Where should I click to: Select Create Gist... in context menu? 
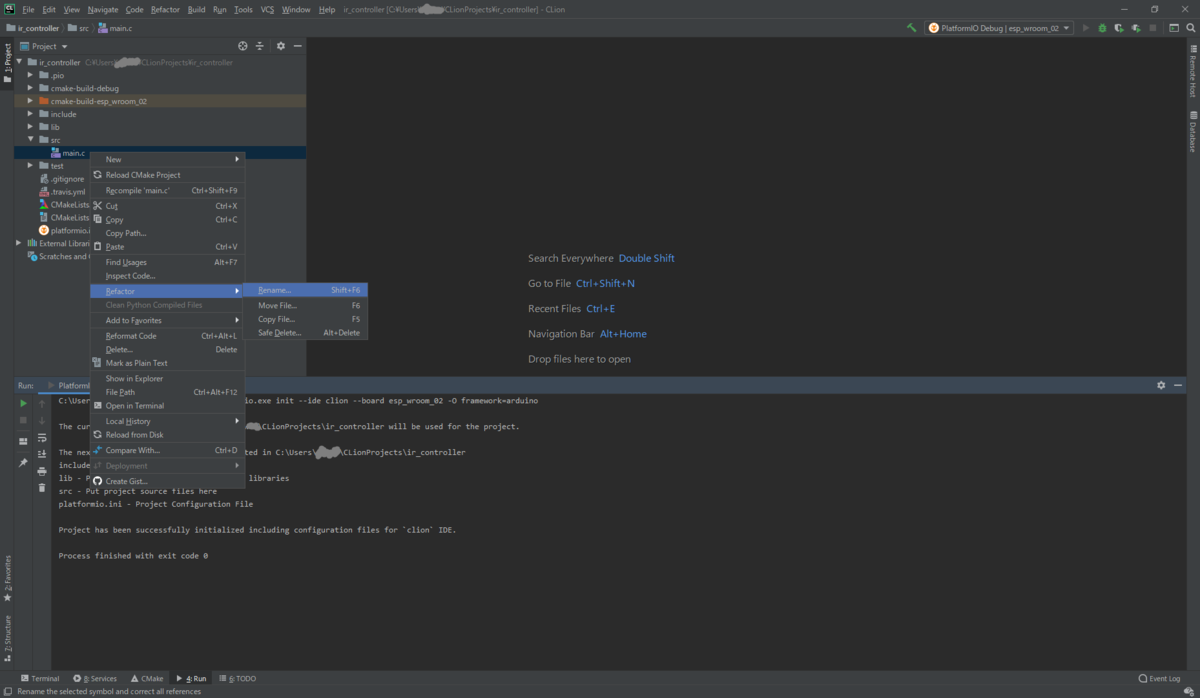point(167,481)
